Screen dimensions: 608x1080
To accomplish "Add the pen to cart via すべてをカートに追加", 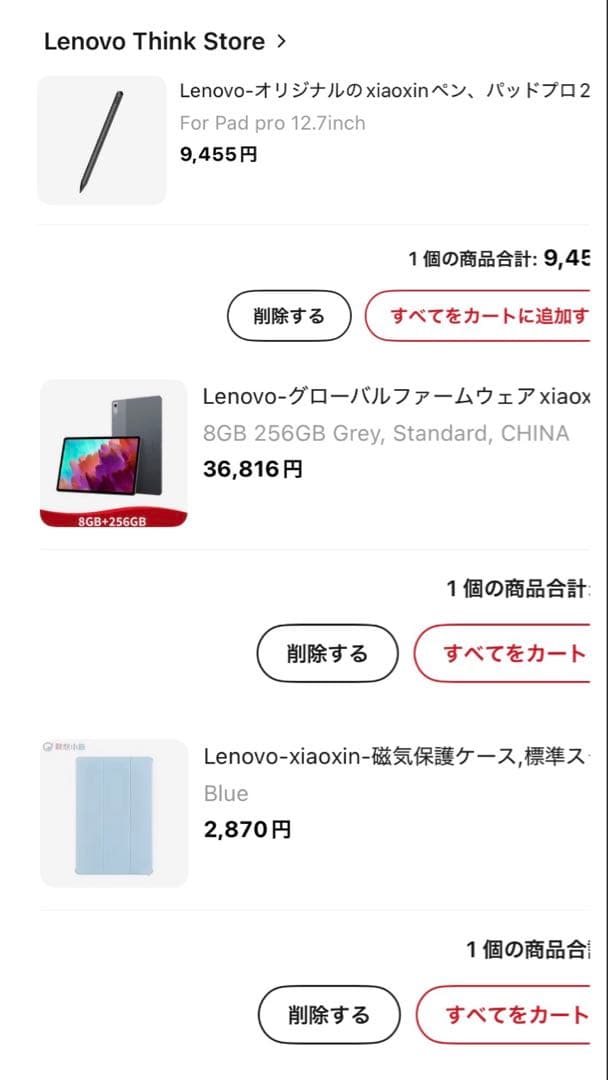I will pyautogui.click(x=490, y=315).
